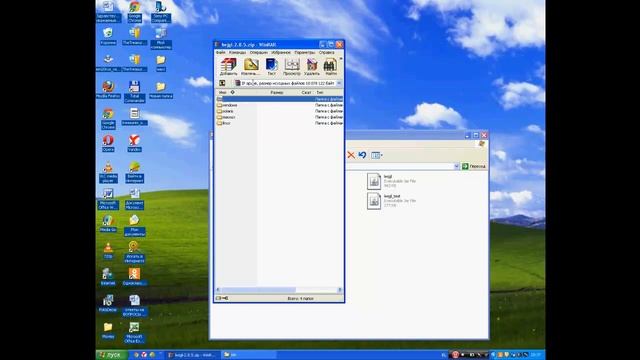Sort the archive list by the Сжат column
Screen dimensions: 640x360
[306, 93]
